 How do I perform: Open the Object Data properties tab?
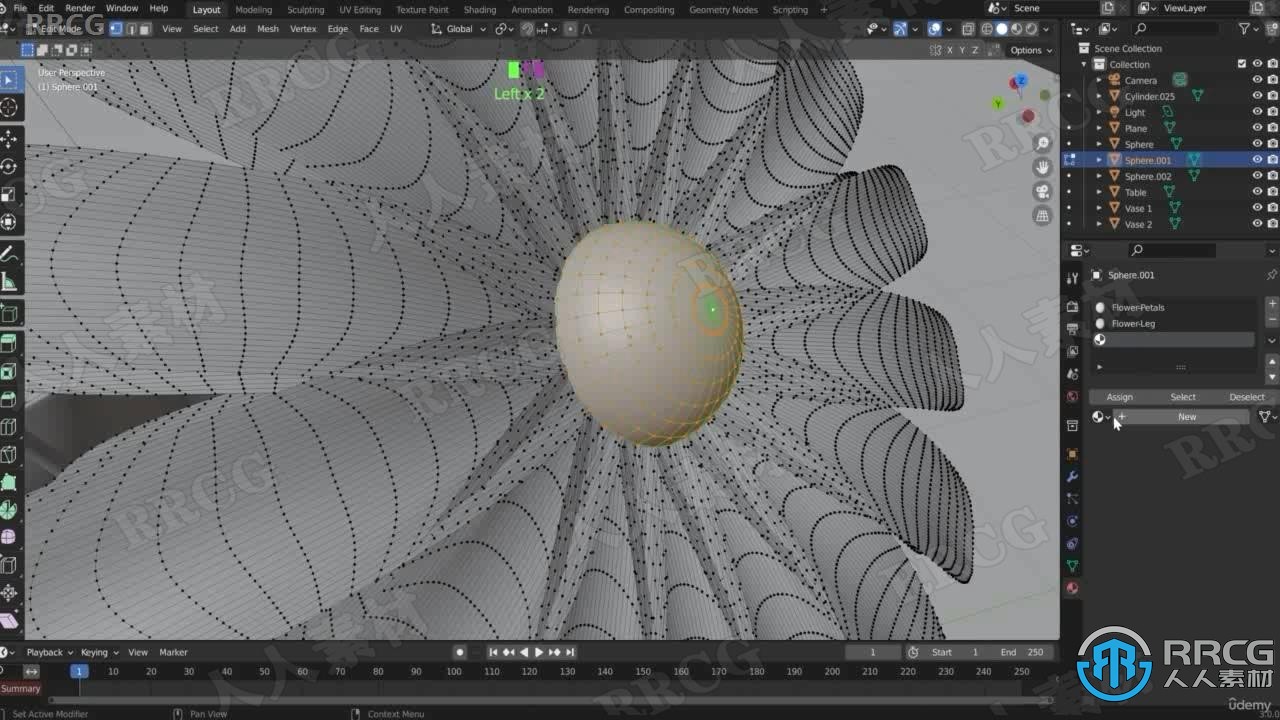[x=1072, y=566]
